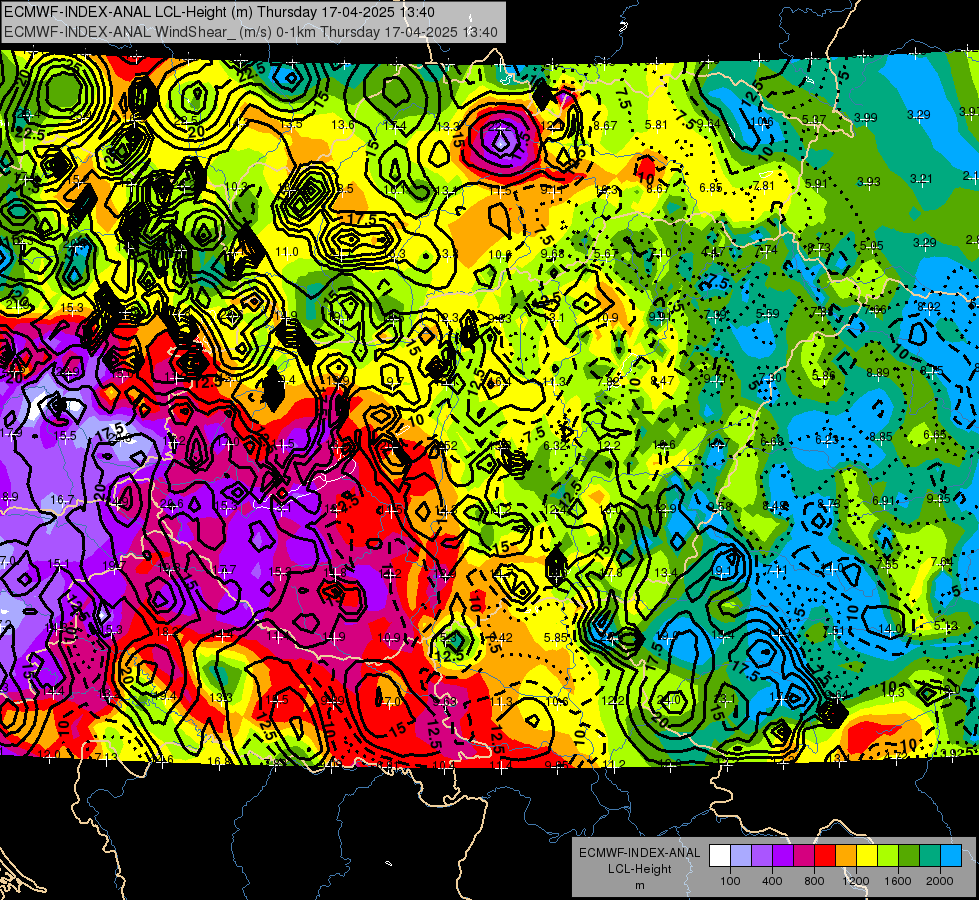Image resolution: width=979 pixels, height=900 pixels.
Task: Click the wind shear value 8.85
Action: [x=880, y=437]
